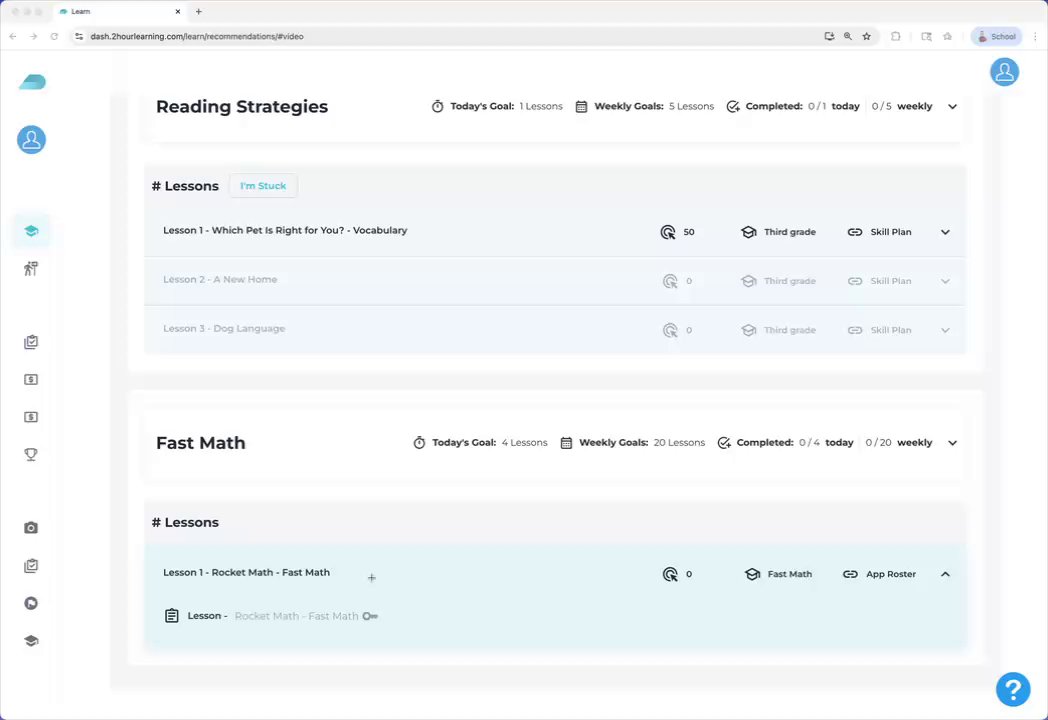Expand Lesson 1 Which Pet Is Right row
This screenshot has width=1048, height=720.
tap(945, 232)
